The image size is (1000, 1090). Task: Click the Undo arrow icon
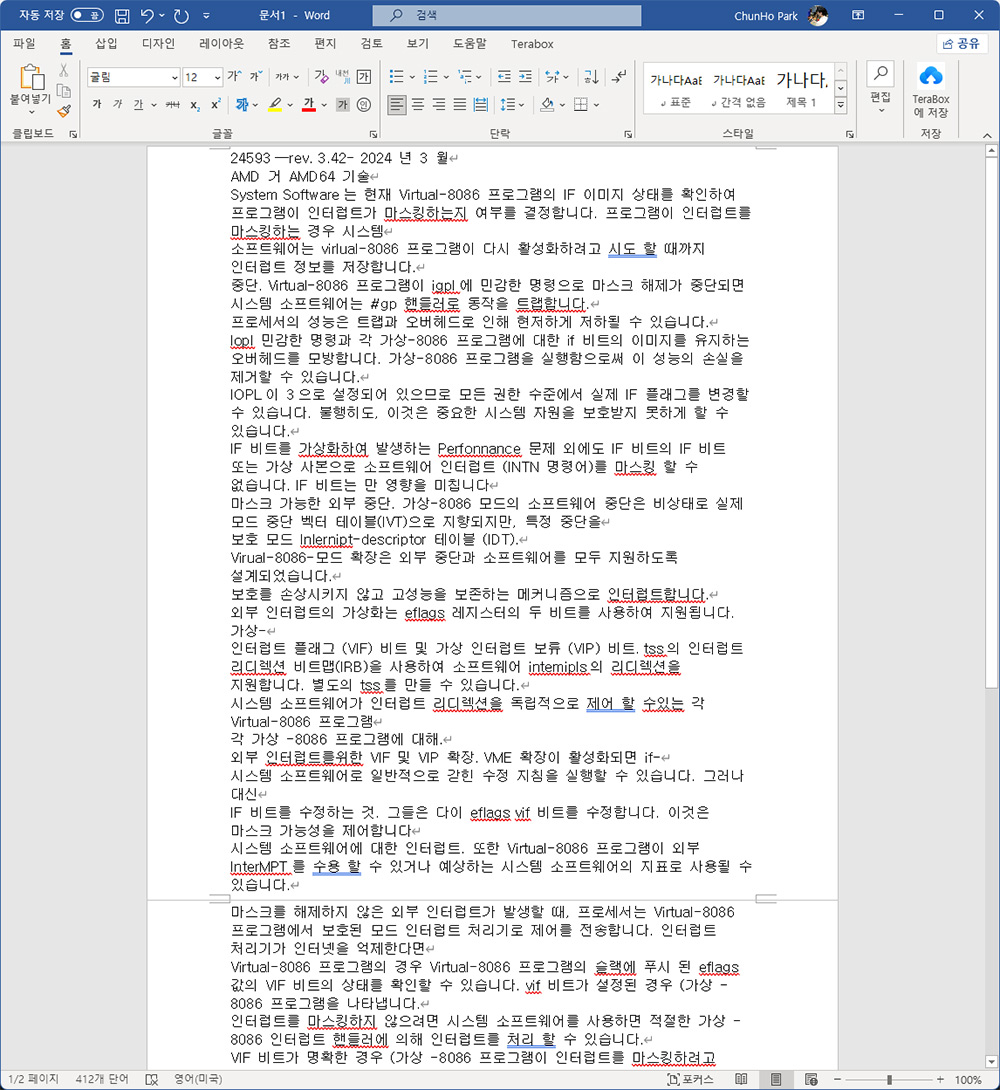(x=147, y=15)
